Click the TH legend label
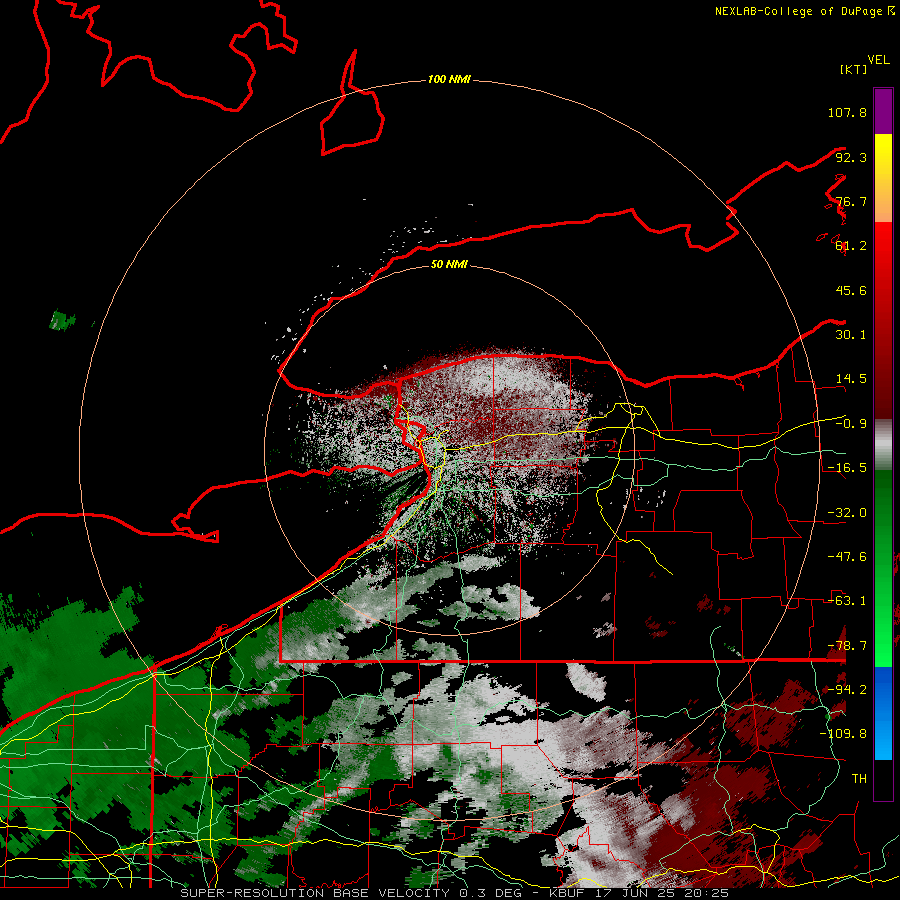The image size is (900, 900). click(859, 779)
